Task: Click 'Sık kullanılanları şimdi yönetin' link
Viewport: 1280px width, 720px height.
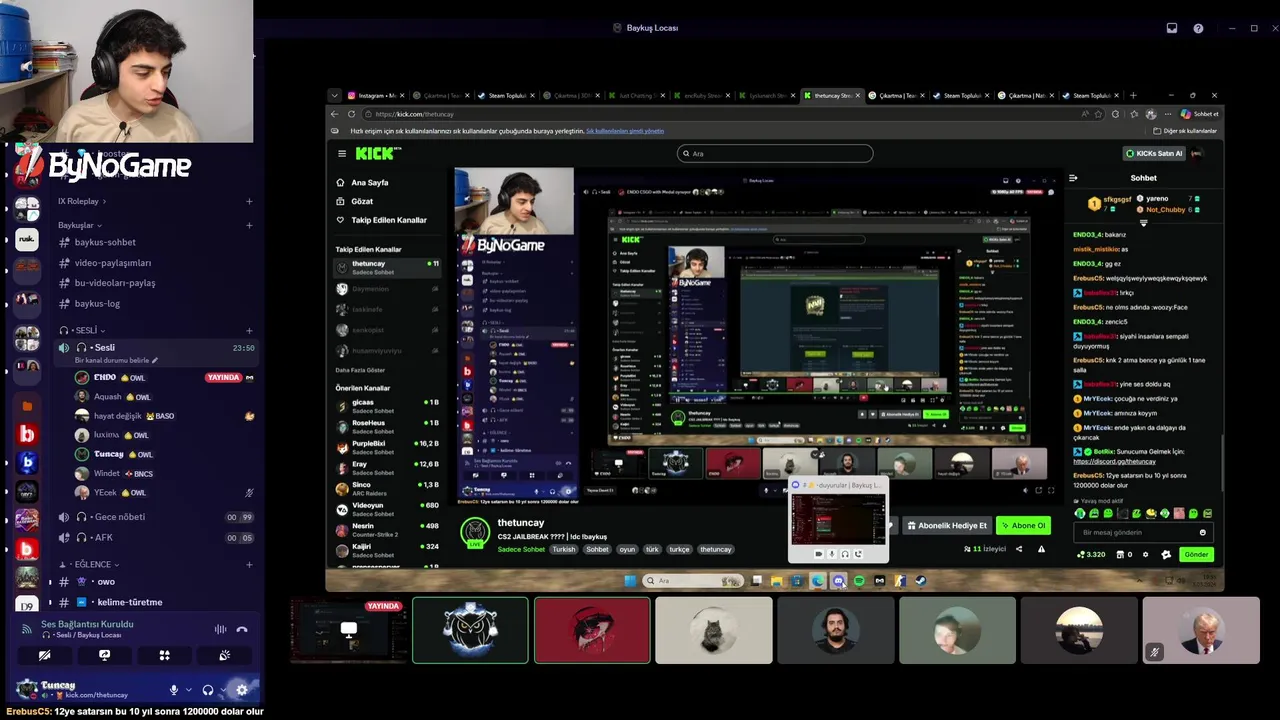Action: coord(625,131)
